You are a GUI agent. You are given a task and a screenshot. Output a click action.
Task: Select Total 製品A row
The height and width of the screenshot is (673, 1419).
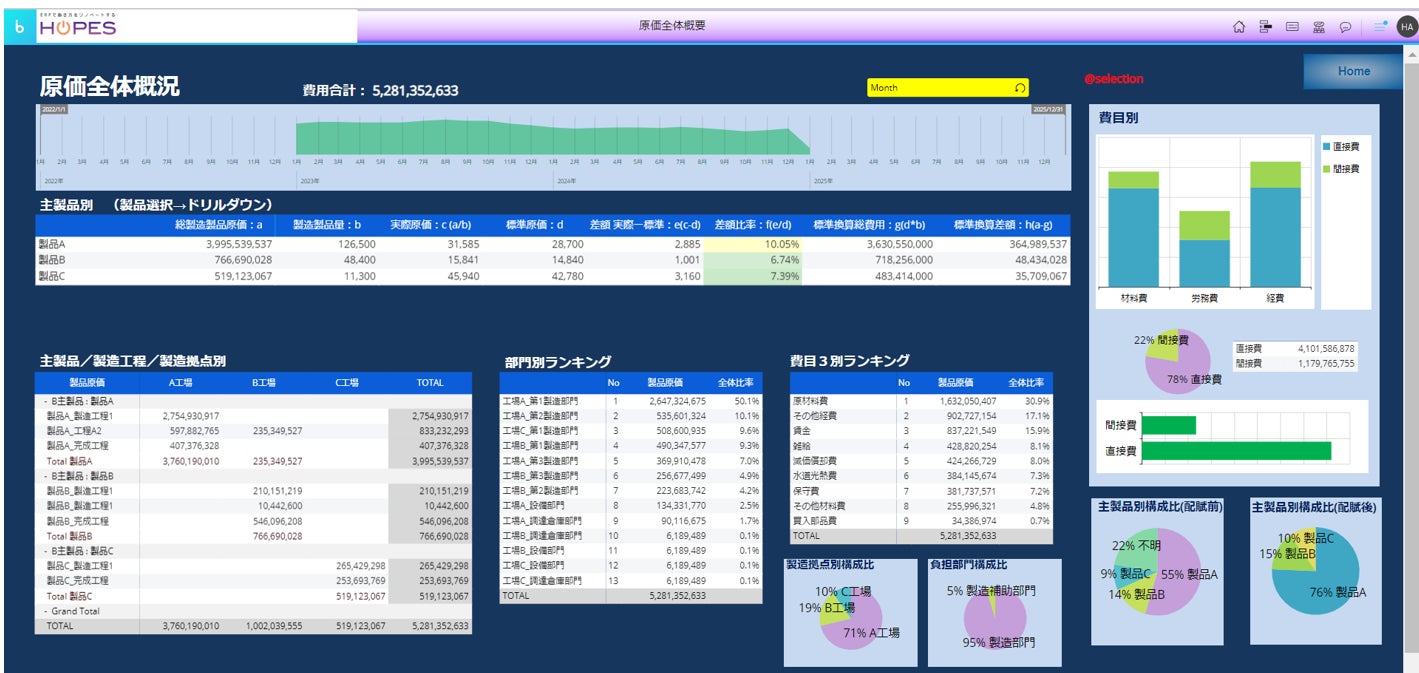coord(253,461)
